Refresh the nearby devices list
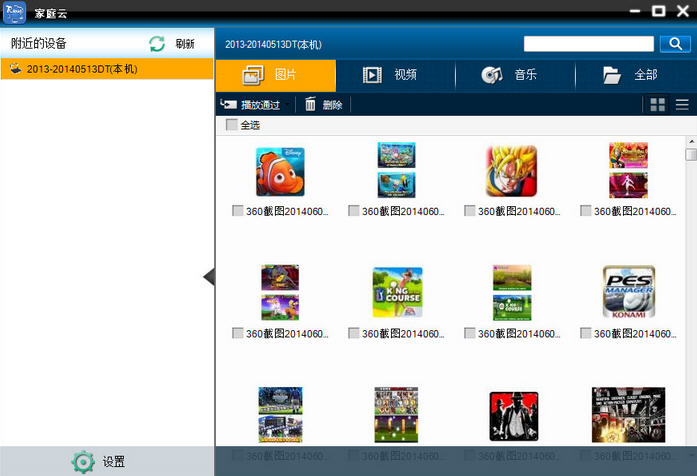Viewport: 697px width, 476px height. 172,44
